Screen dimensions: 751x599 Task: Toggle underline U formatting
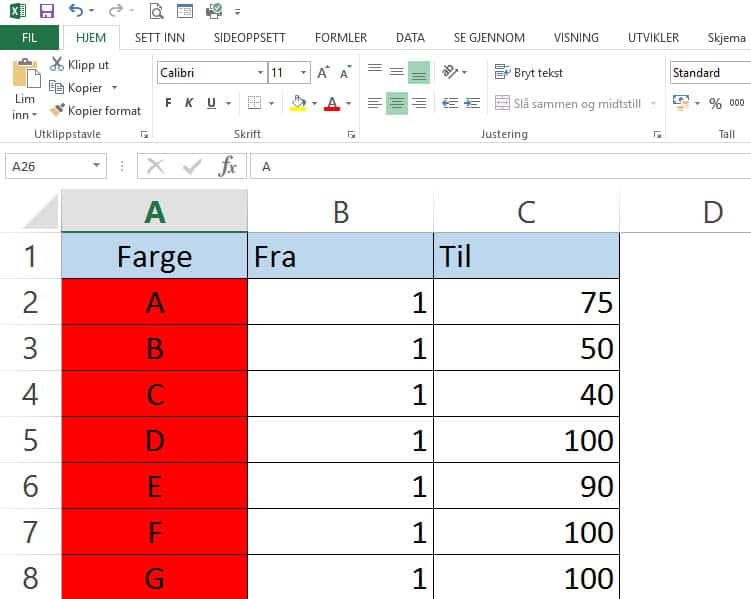(x=211, y=102)
